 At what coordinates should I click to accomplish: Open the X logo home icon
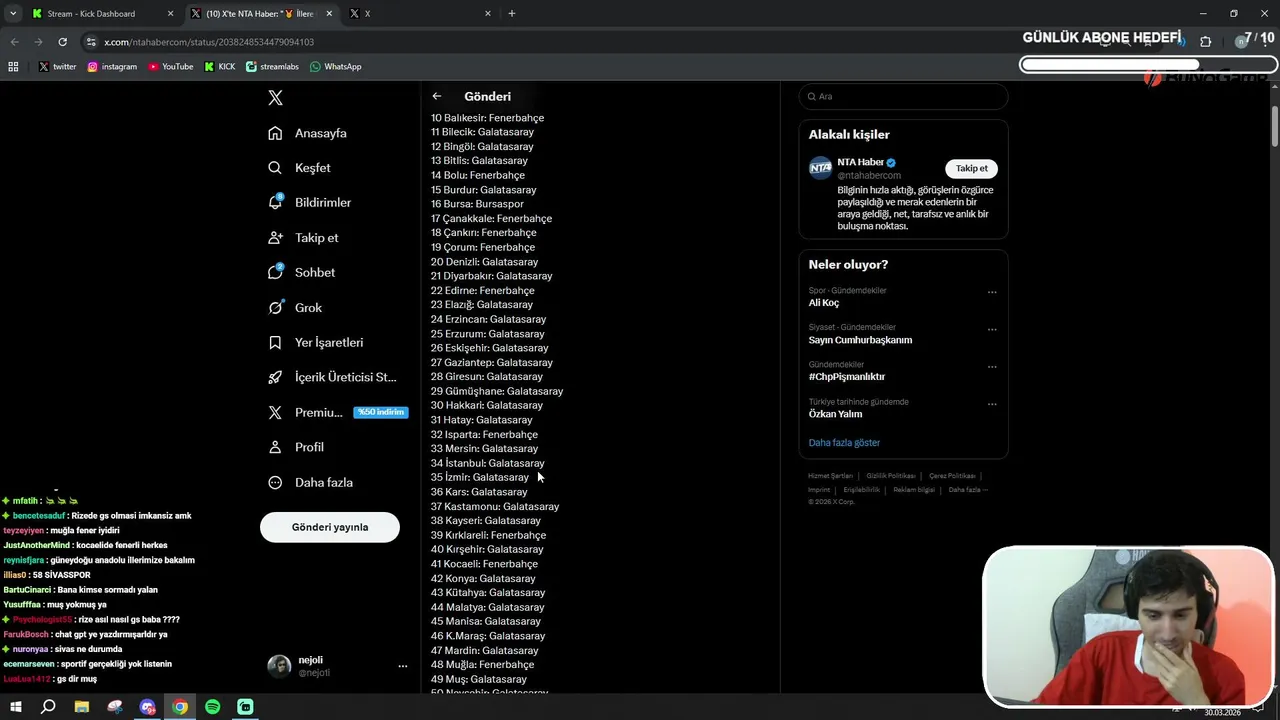[276, 98]
